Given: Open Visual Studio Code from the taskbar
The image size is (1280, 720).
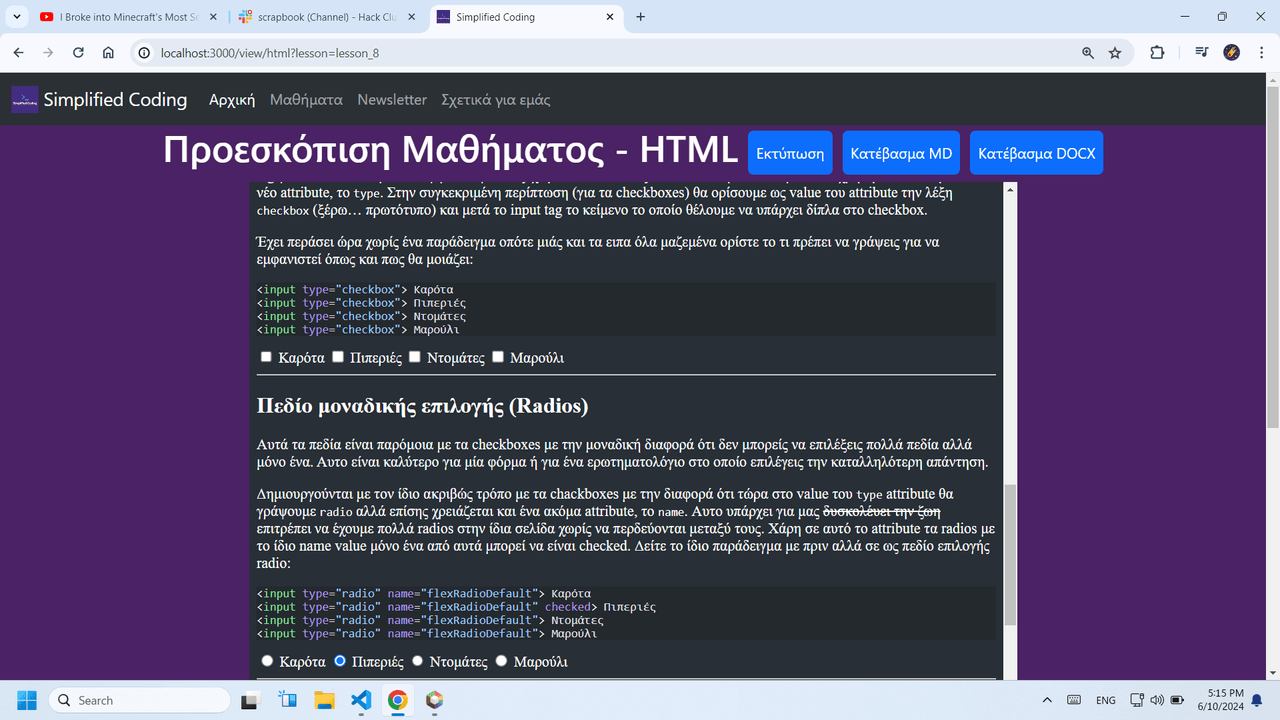Looking at the screenshot, I should [361, 700].
